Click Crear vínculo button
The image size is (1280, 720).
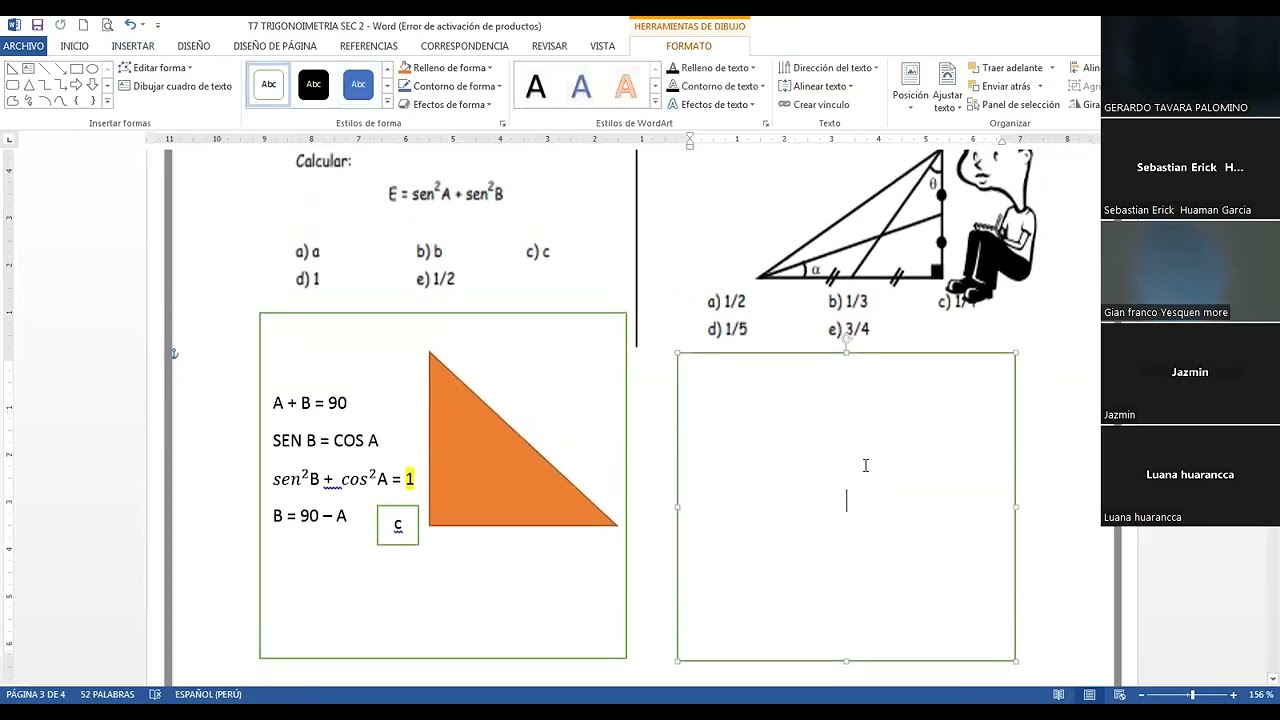[814, 104]
